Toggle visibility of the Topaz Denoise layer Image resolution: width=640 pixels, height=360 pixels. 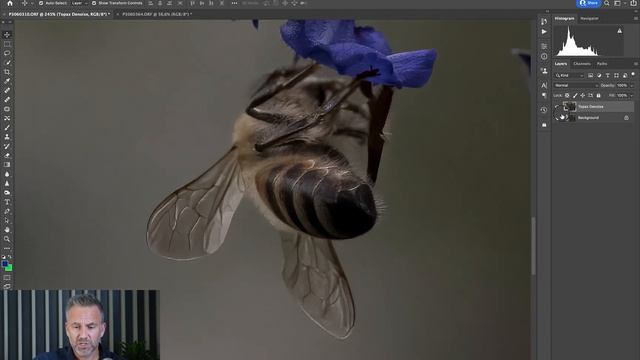point(557,107)
